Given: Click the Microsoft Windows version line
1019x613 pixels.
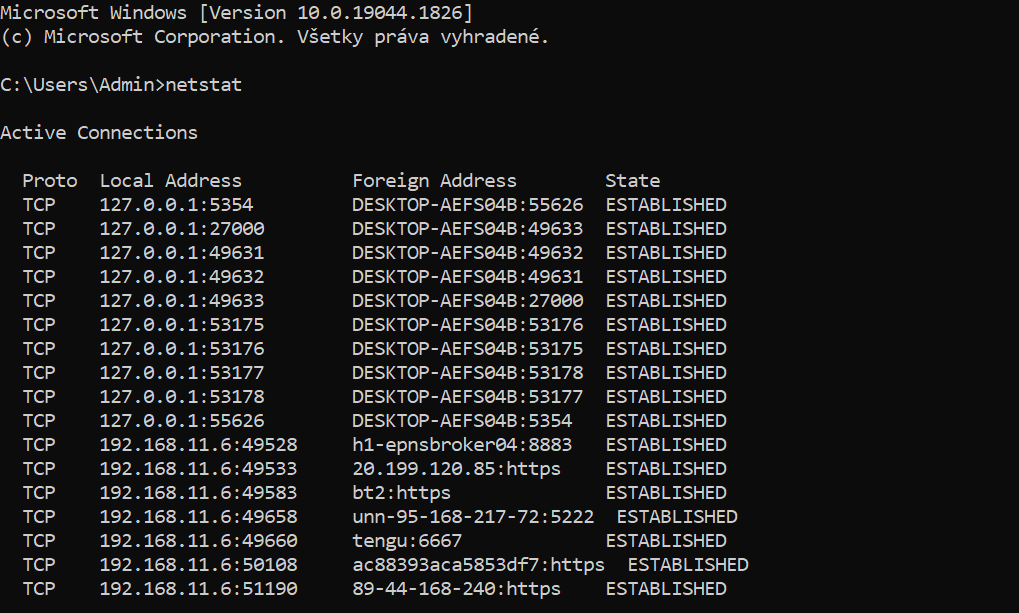Looking at the screenshot, I should [x=237, y=13].
